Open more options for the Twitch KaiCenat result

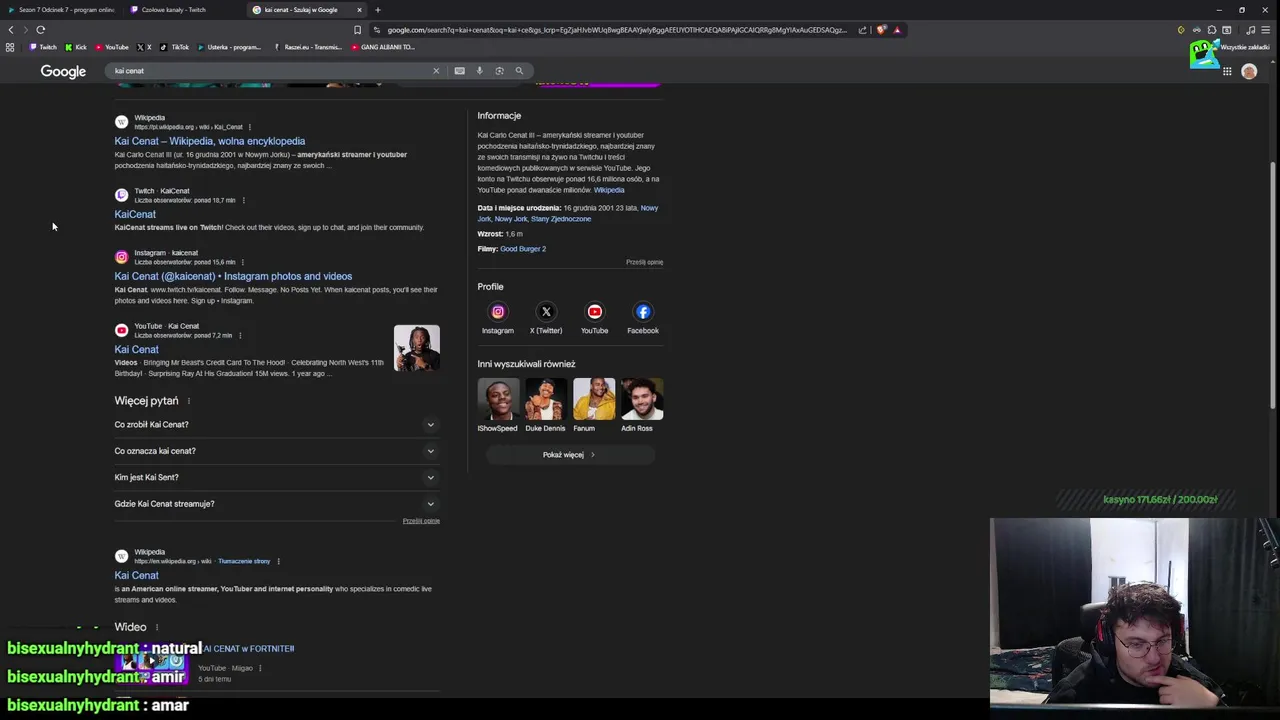[243, 200]
